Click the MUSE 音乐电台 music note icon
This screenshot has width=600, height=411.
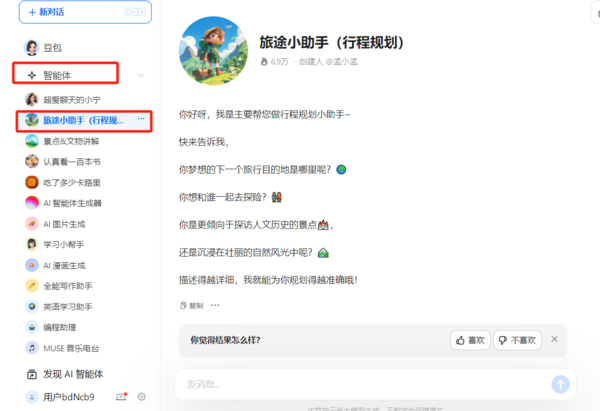pos(32,348)
